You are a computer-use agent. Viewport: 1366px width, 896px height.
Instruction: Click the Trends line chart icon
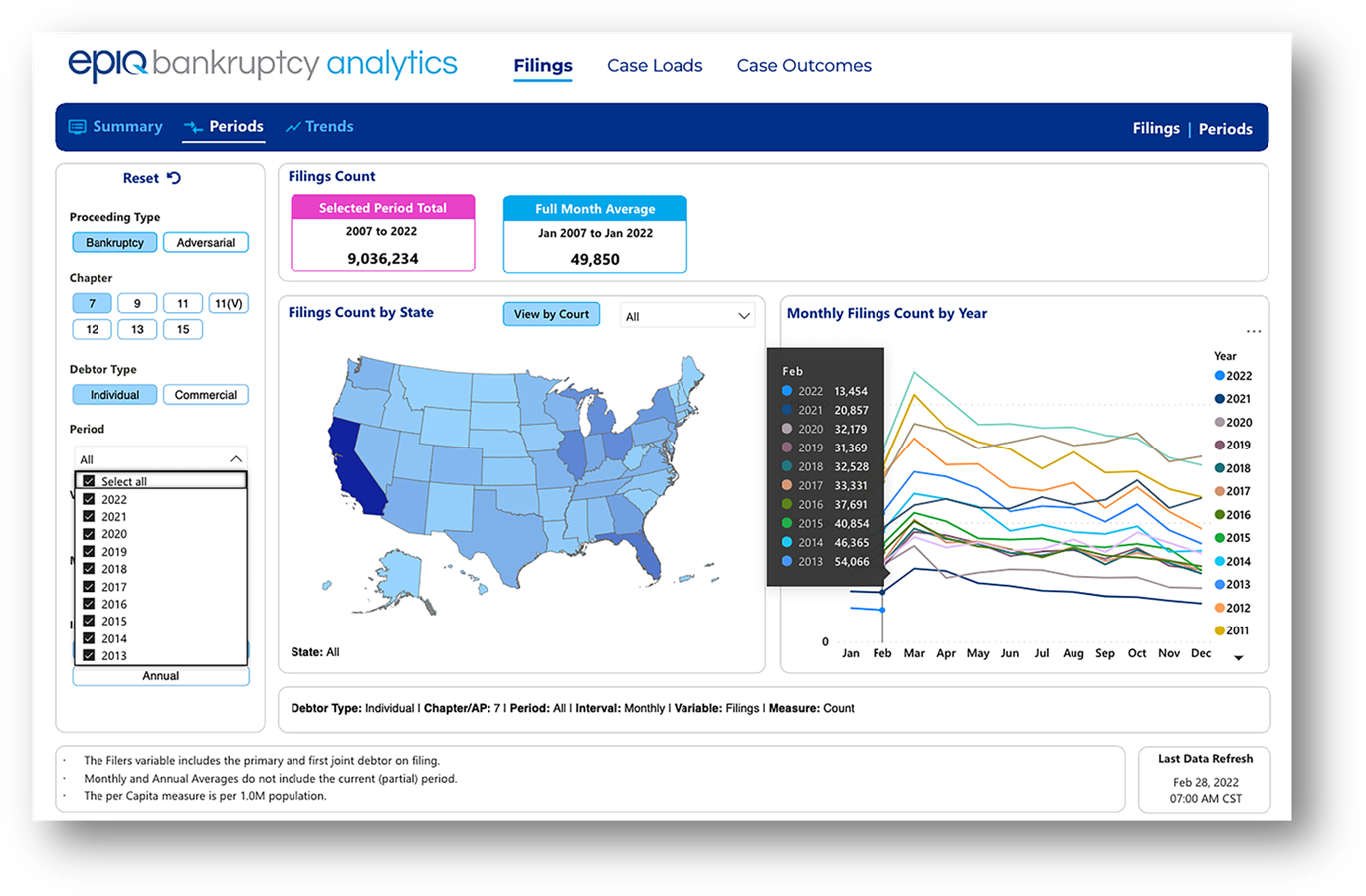click(x=293, y=127)
